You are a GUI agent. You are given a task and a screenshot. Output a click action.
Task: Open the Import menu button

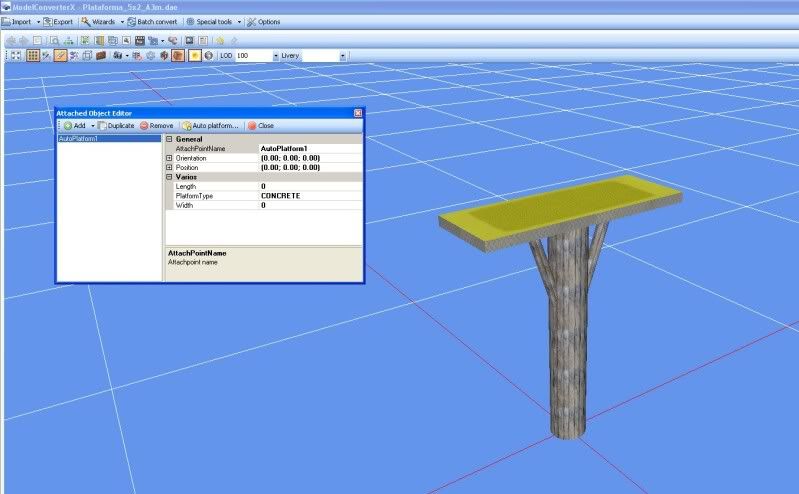[20, 21]
